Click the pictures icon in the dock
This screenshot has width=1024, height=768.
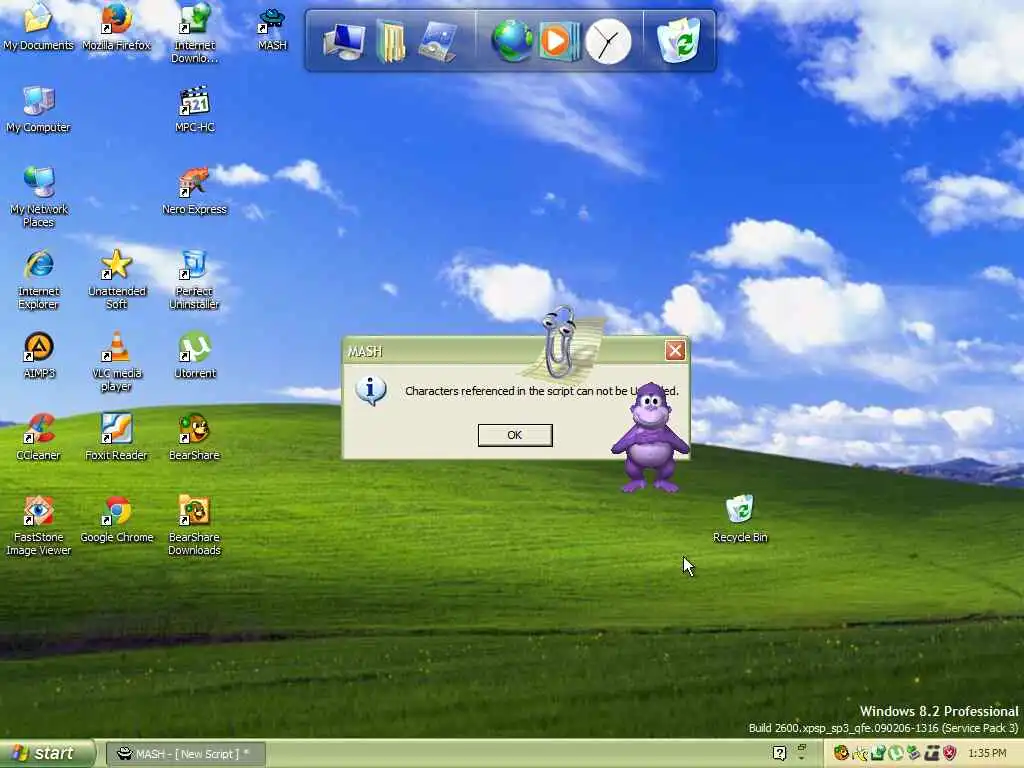(438, 42)
